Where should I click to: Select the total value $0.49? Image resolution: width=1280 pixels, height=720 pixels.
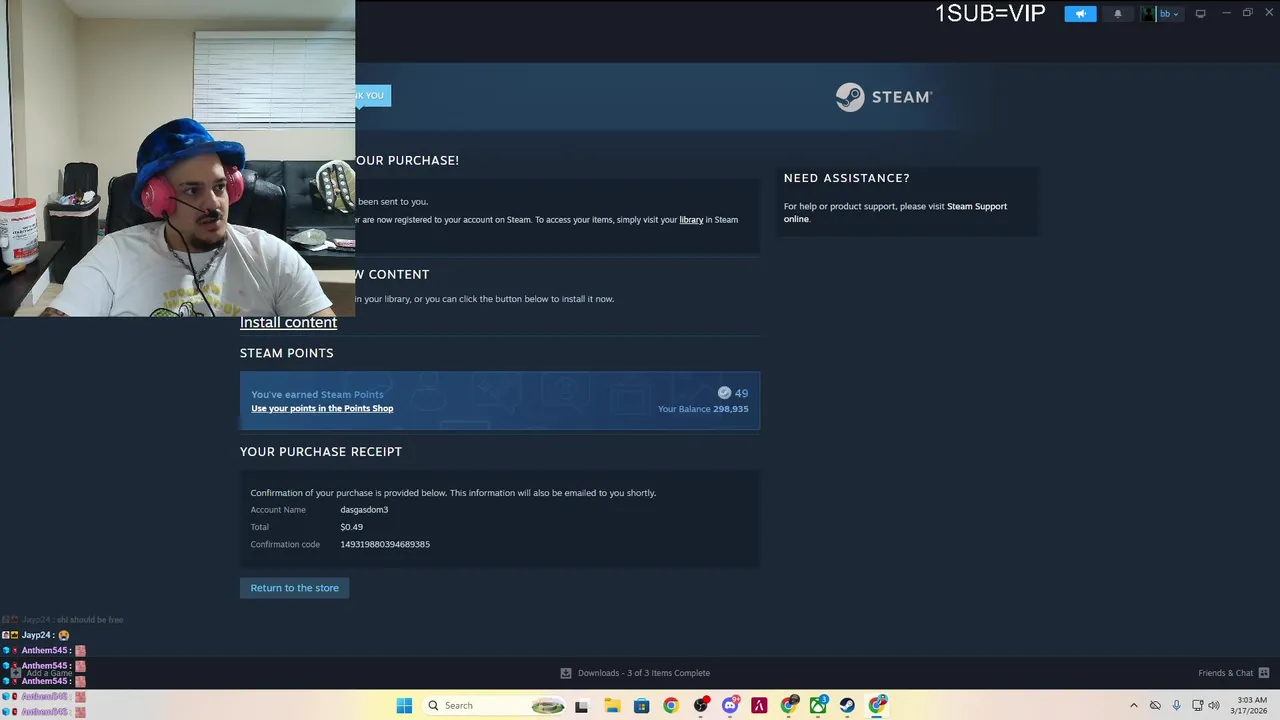tap(351, 527)
